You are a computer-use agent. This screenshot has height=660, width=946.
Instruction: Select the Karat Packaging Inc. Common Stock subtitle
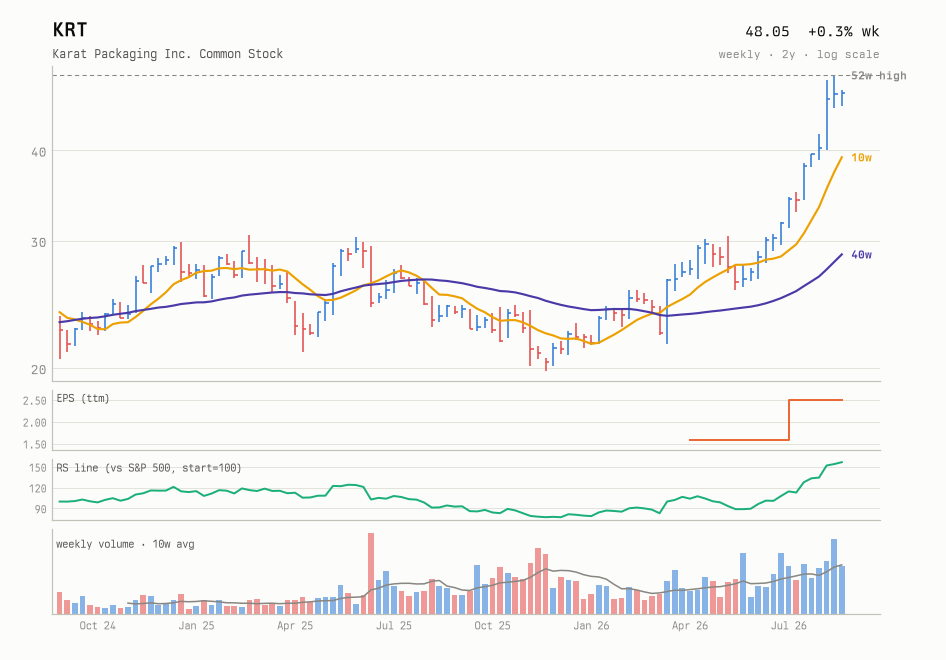[x=168, y=54]
